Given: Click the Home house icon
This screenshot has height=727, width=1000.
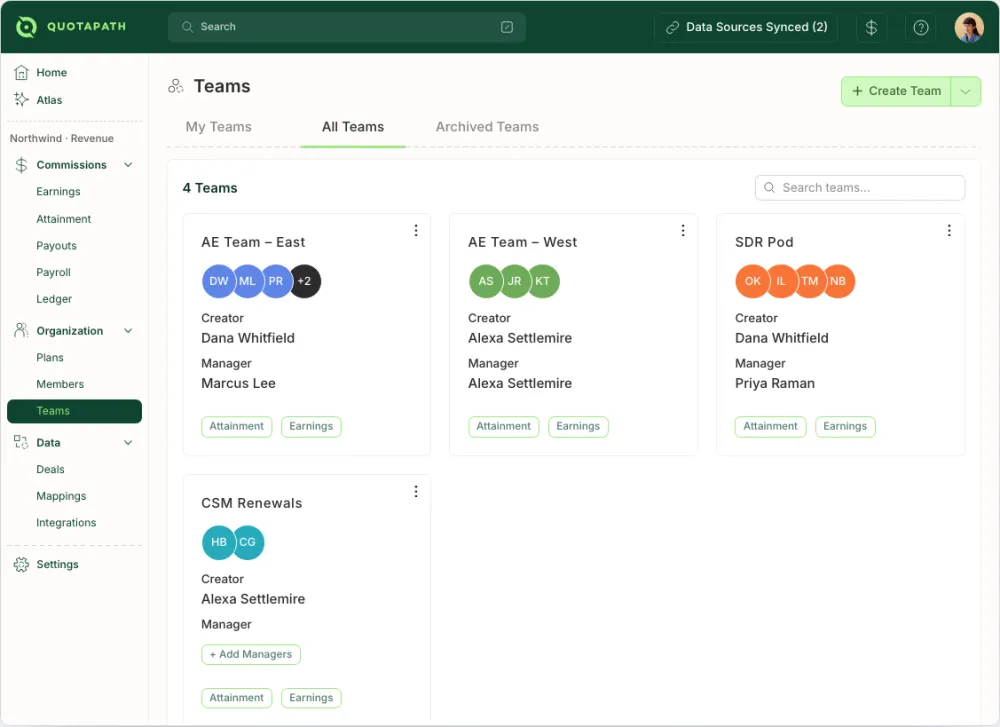Looking at the screenshot, I should pyautogui.click(x=21, y=73).
